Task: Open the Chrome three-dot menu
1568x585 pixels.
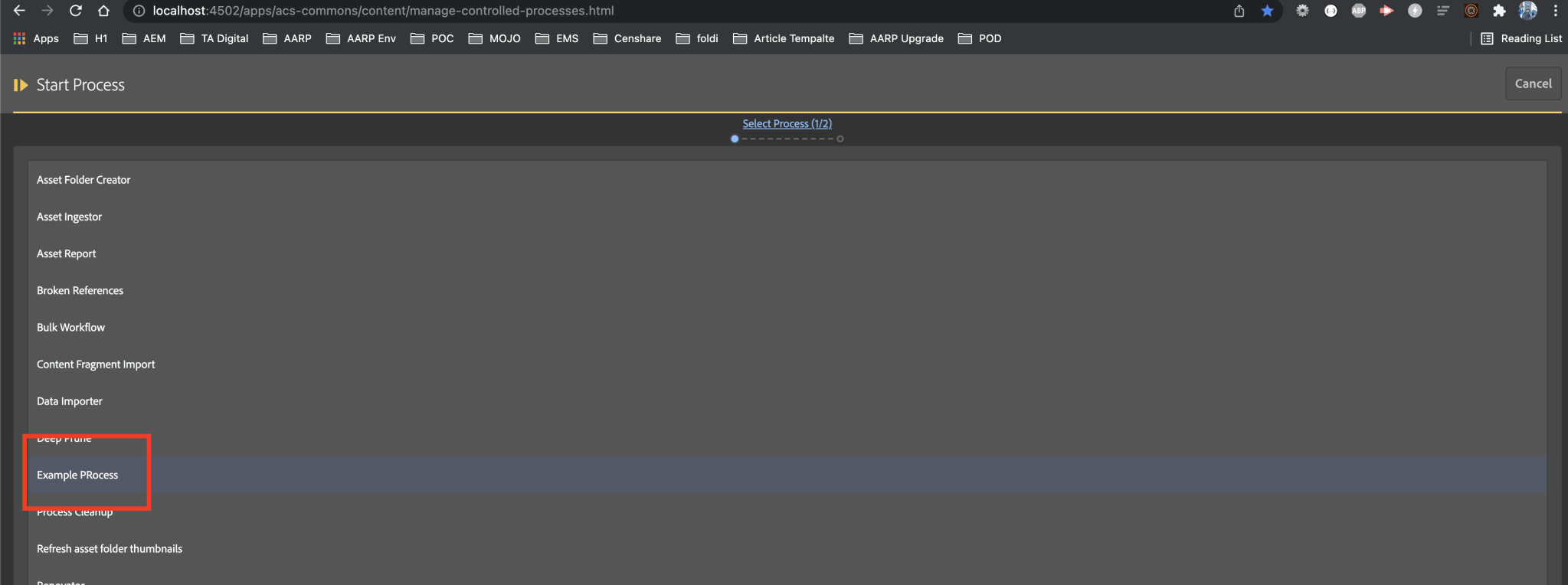Action: click(1555, 11)
